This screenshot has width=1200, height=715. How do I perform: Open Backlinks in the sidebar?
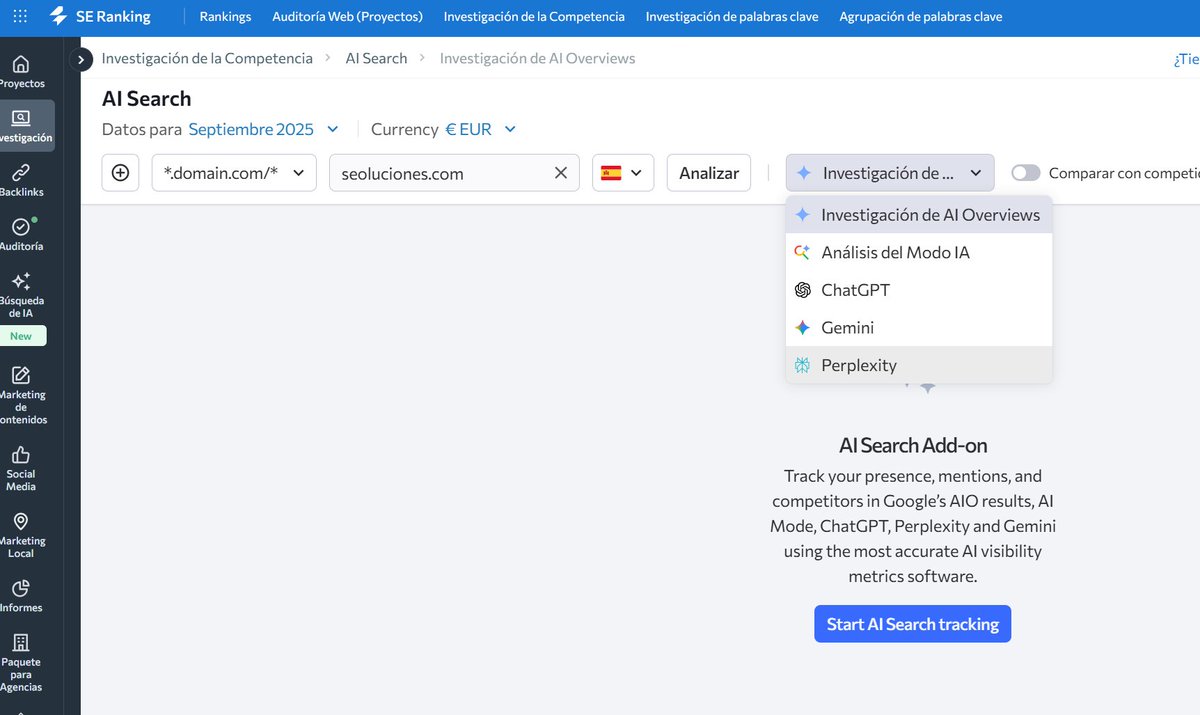coord(21,180)
